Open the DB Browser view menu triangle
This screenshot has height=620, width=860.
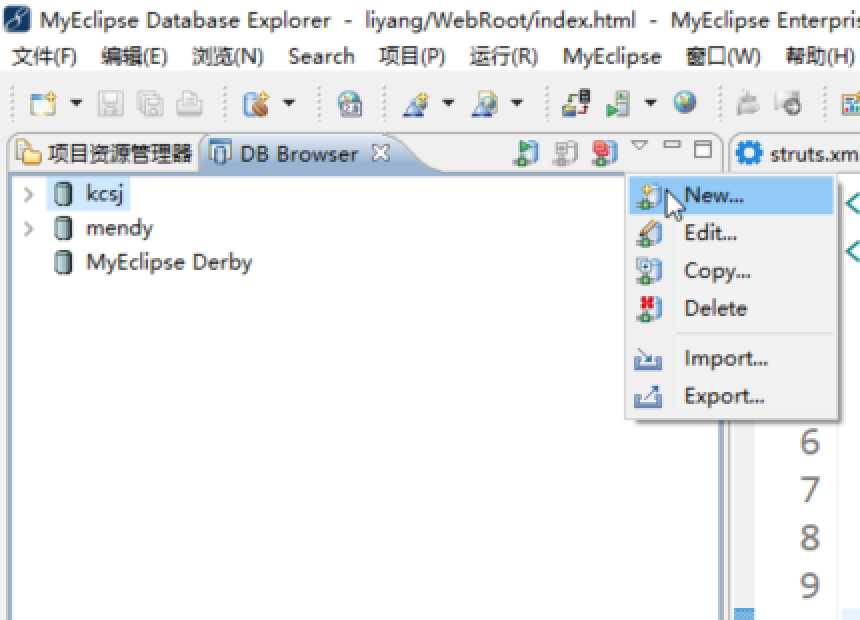640,145
